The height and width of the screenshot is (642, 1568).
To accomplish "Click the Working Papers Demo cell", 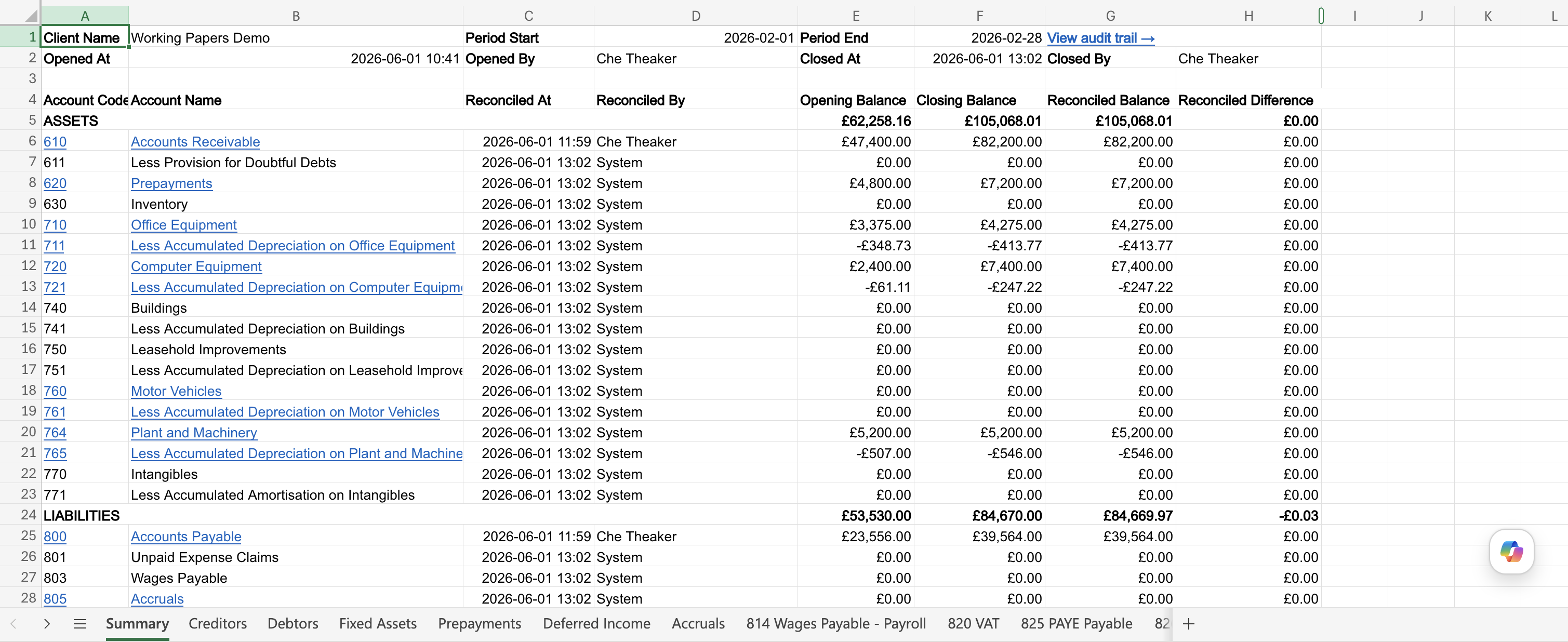I will pos(296,38).
